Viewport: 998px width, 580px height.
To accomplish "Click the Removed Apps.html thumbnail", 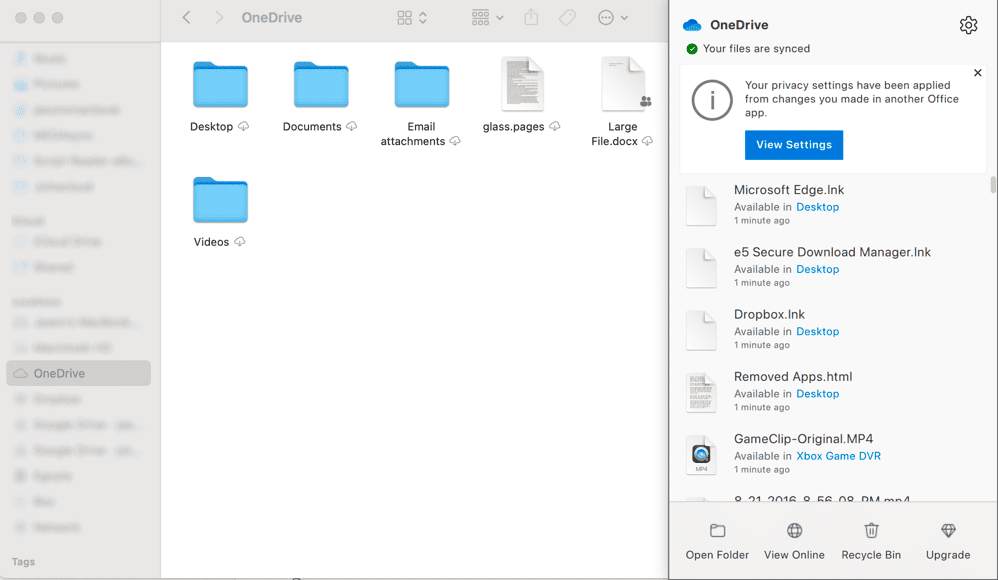I will click(x=701, y=393).
